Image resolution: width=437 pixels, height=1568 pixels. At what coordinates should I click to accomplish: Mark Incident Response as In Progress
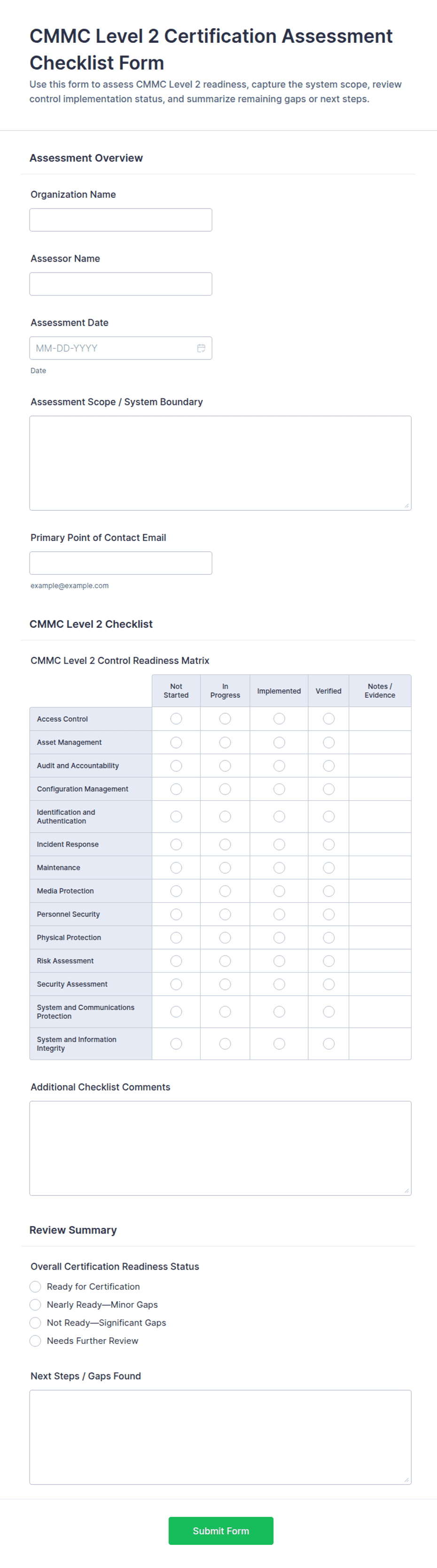225,844
